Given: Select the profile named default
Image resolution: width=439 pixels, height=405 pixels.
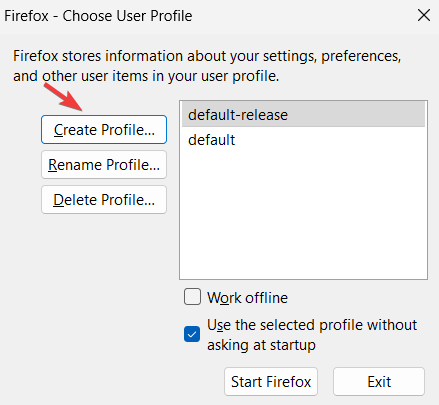Looking at the screenshot, I should [303, 140].
